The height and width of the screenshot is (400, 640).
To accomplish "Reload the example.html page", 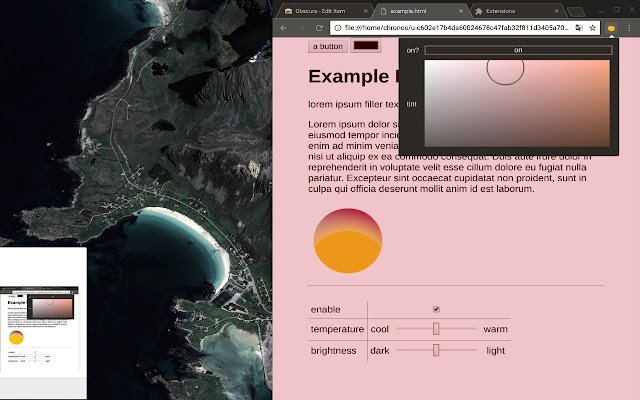I will point(319,28).
